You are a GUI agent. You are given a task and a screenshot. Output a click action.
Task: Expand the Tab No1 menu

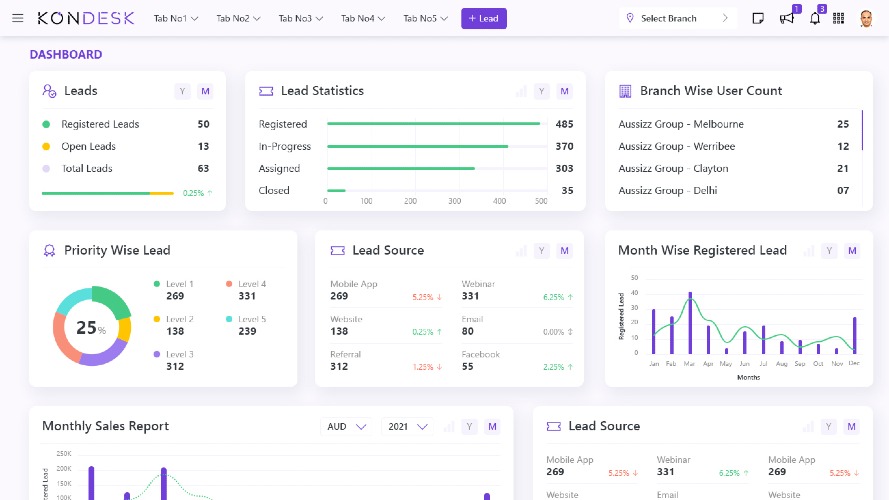pyautogui.click(x=176, y=19)
